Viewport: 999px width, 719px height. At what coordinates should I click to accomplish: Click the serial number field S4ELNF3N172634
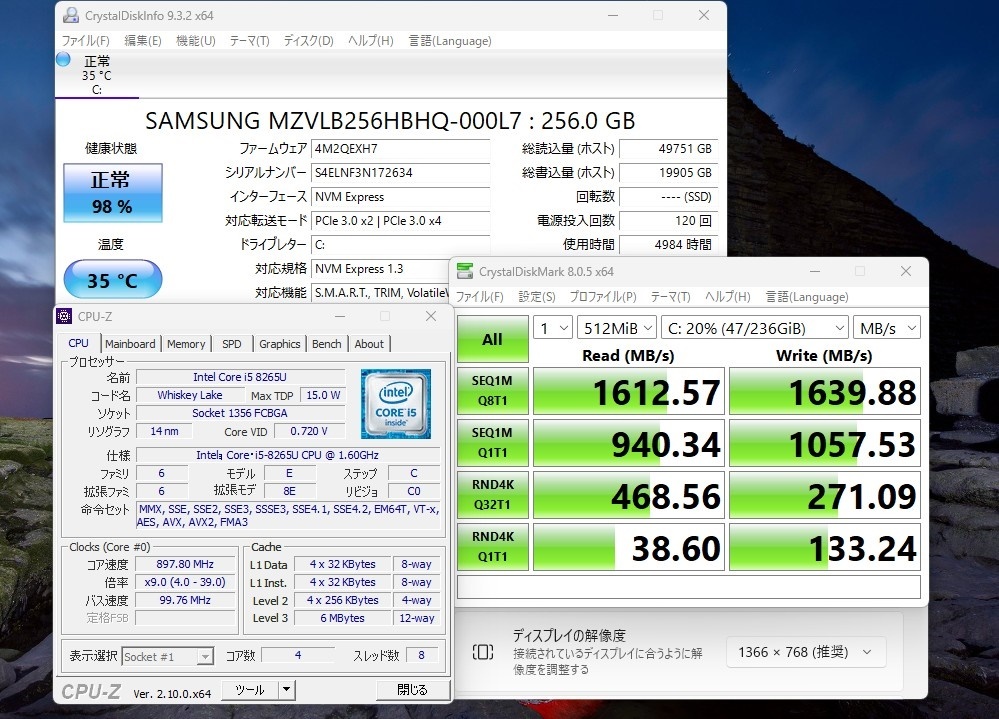click(x=400, y=173)
